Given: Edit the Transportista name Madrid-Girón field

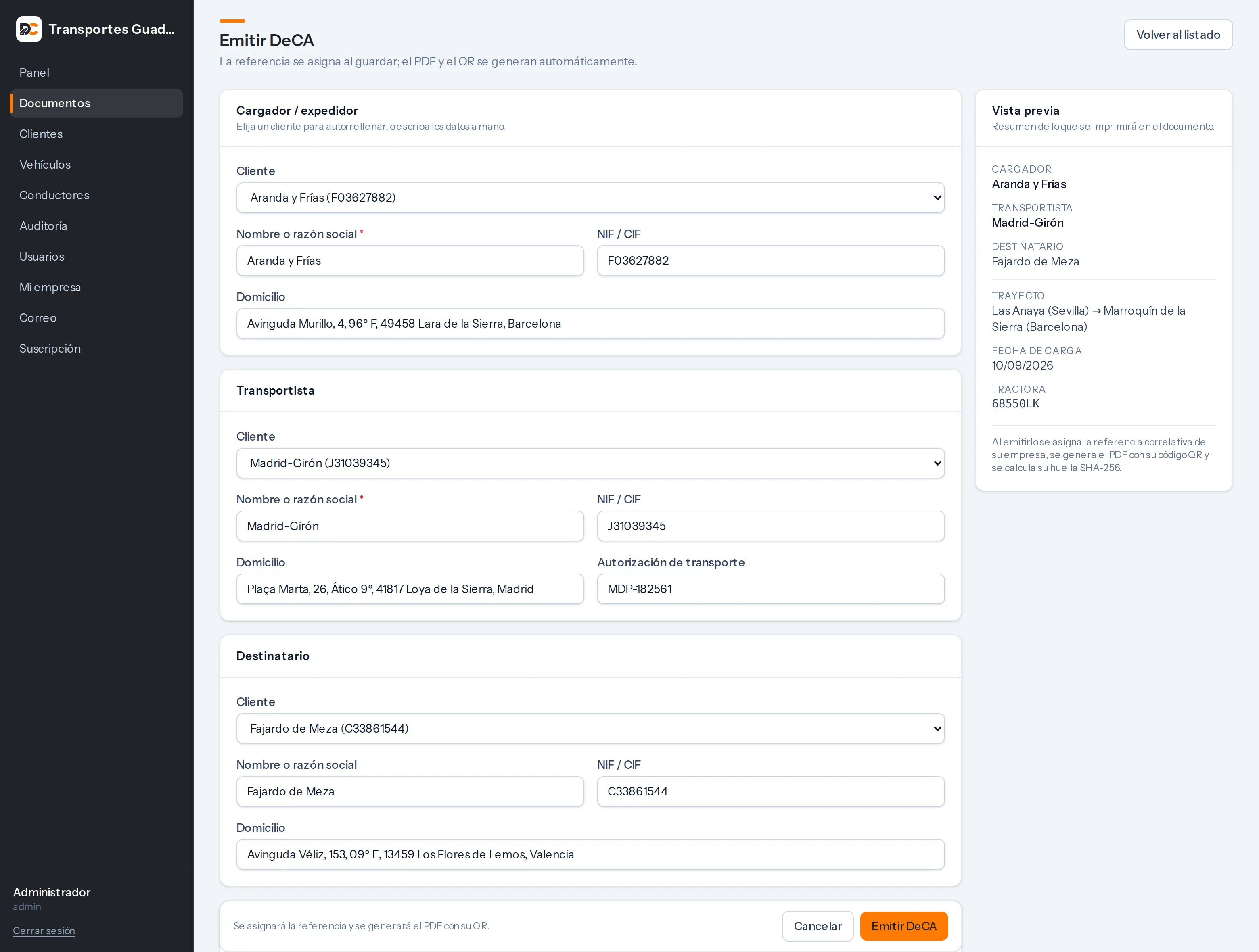Looking at the screenshot, I should pos(410,526).
